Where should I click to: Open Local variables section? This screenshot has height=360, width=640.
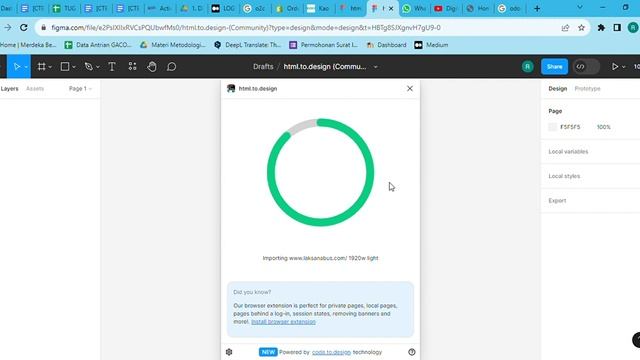[568, 151]
